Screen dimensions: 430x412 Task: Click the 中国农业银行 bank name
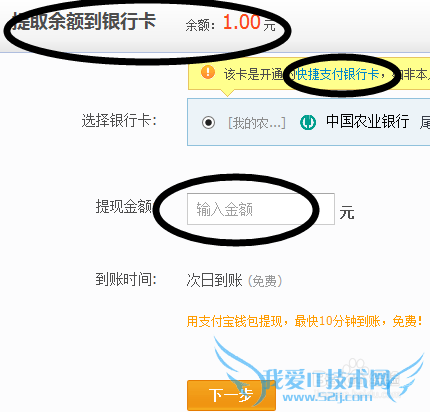click(x=367, y=121)
